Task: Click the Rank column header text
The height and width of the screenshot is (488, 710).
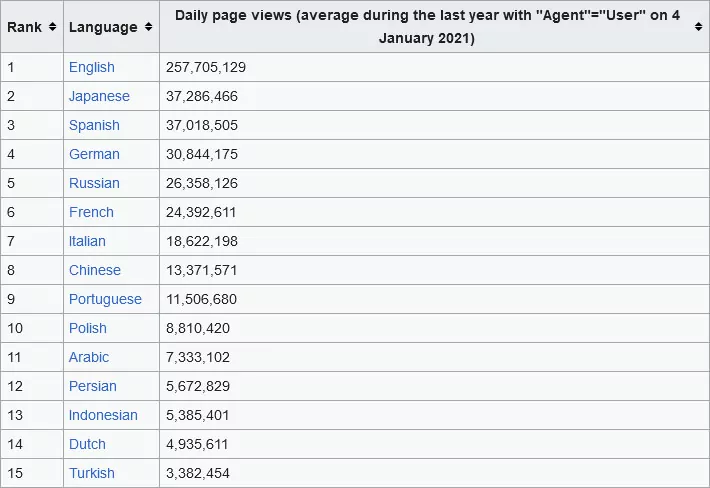Action: click(24, 27)
